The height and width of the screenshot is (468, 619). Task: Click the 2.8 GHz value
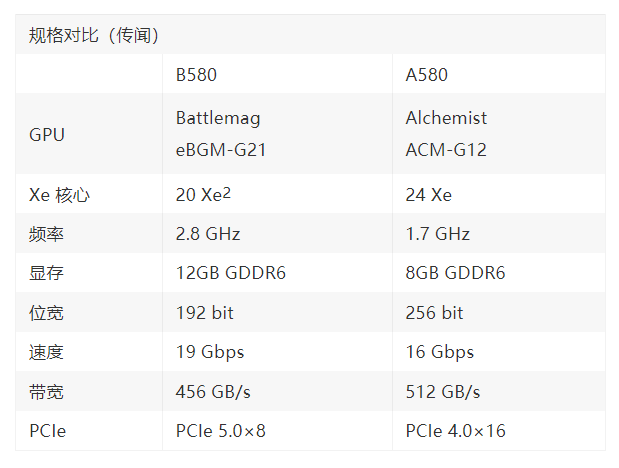point(208,234)
